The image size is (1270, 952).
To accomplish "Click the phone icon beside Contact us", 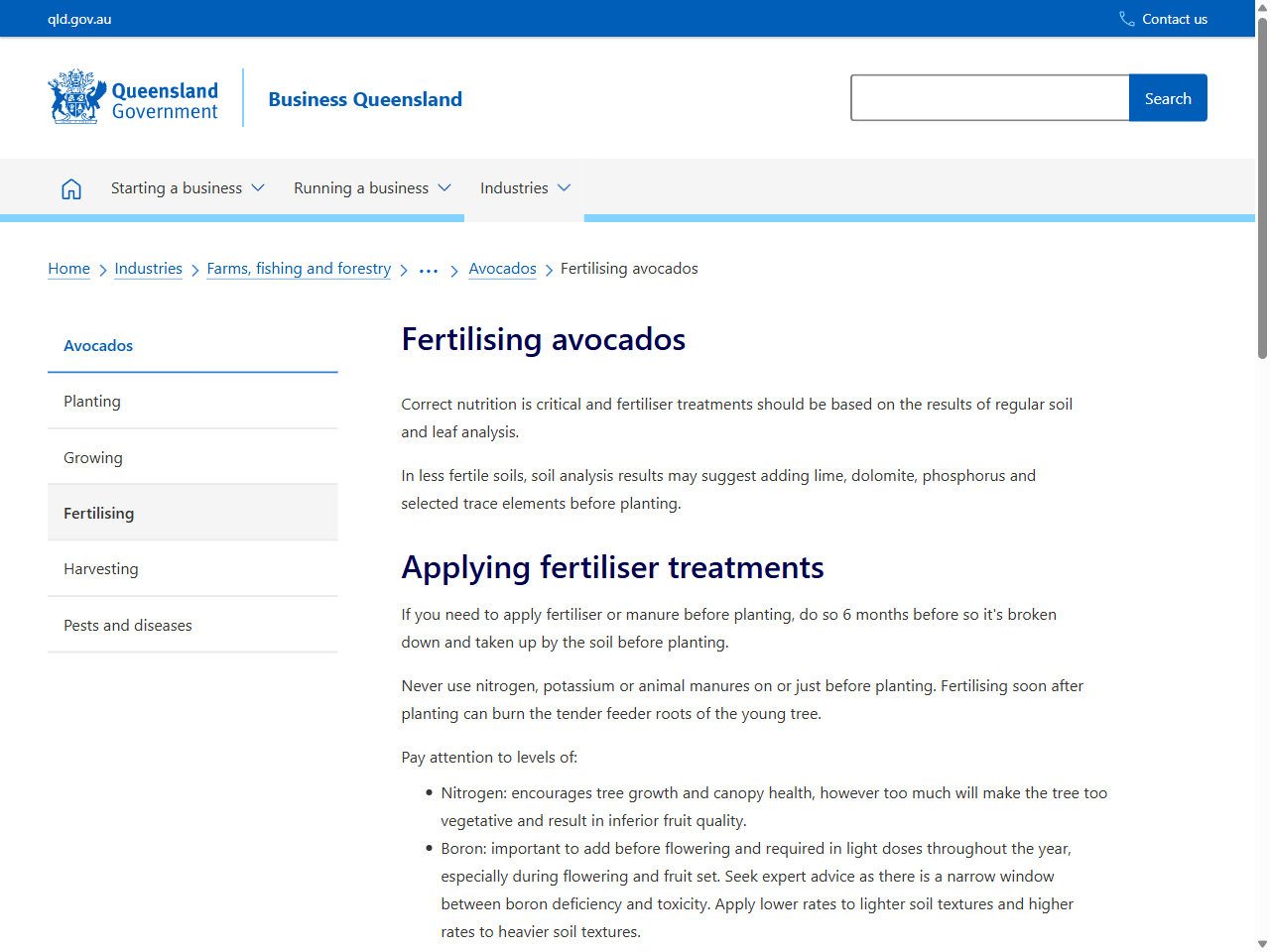I will pos(1125,18).
